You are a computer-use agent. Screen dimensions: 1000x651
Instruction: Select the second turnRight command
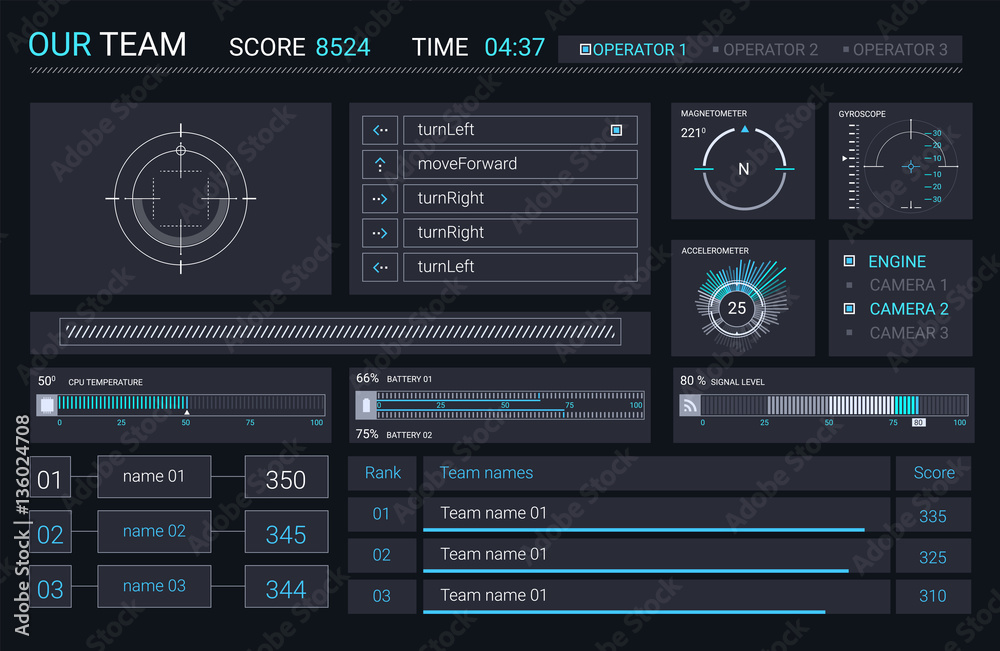tap(520, 233)
